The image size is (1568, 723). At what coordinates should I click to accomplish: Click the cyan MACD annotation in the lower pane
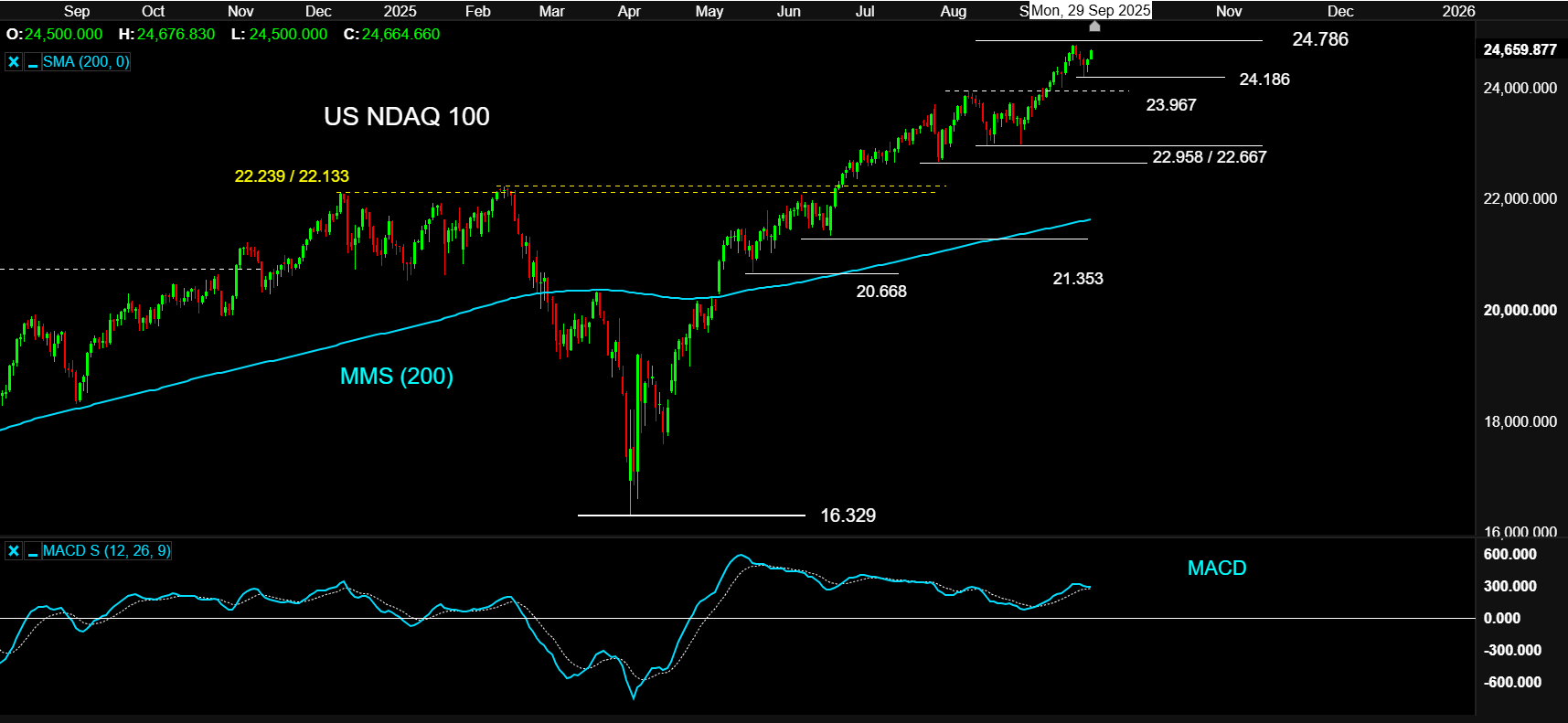point(1217,568)
